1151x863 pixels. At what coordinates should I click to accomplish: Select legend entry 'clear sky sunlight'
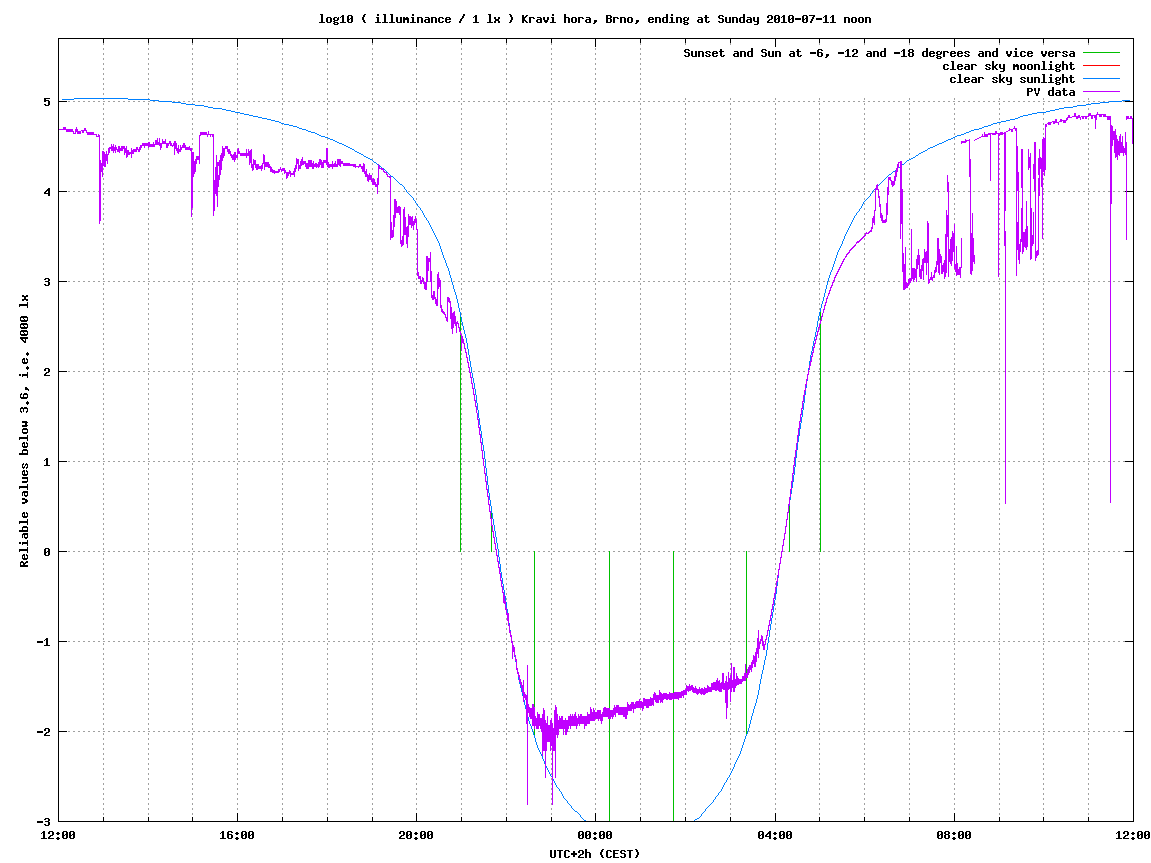point(1012,79)
